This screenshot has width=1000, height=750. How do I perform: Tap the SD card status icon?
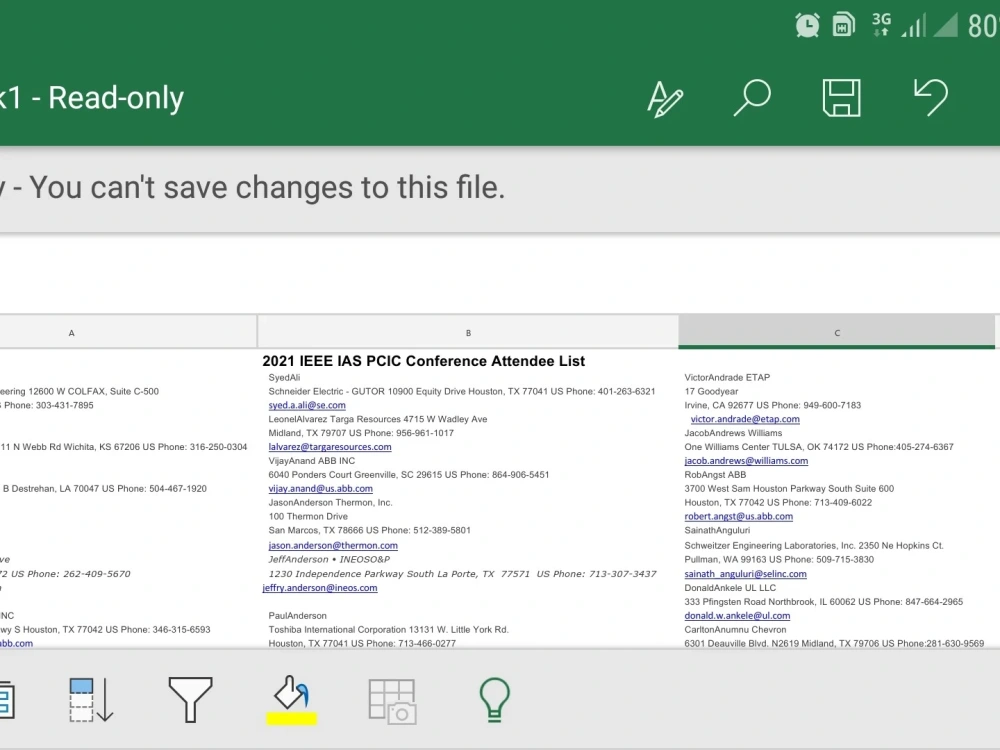[843, 25]
